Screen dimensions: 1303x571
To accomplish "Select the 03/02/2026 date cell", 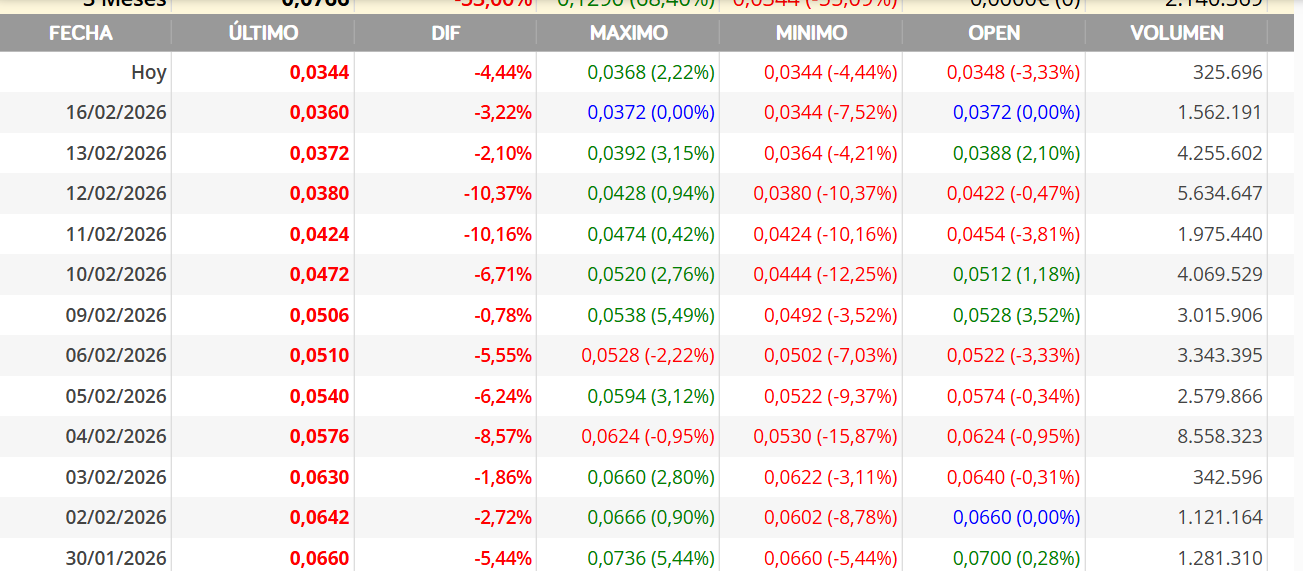I will [x=116, y=477].
